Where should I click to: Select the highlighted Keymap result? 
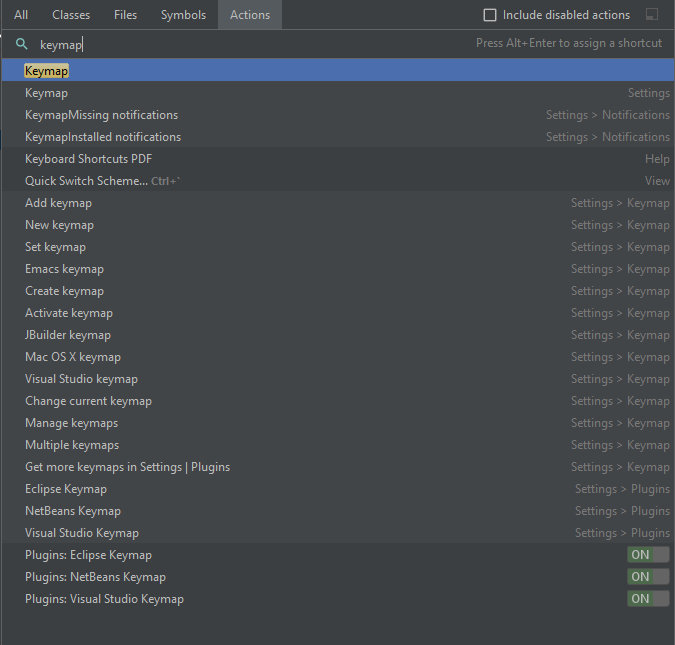click(338, 70)
